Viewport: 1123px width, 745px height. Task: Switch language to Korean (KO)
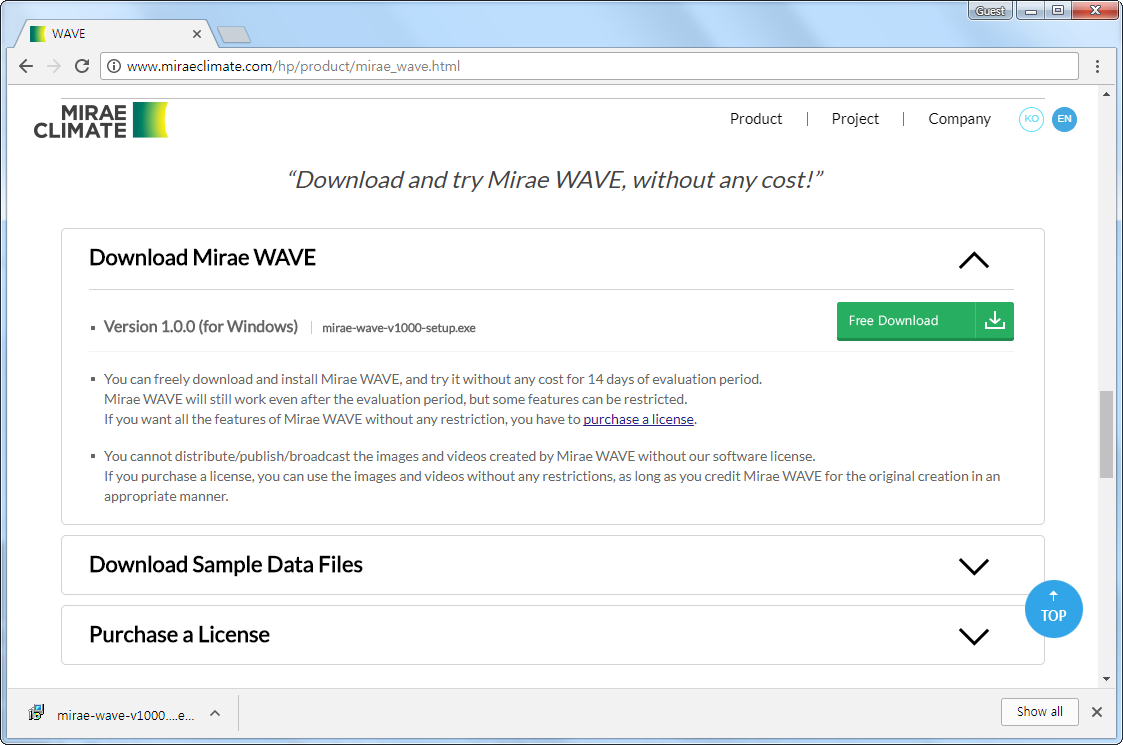click(x=1031, y=119)
